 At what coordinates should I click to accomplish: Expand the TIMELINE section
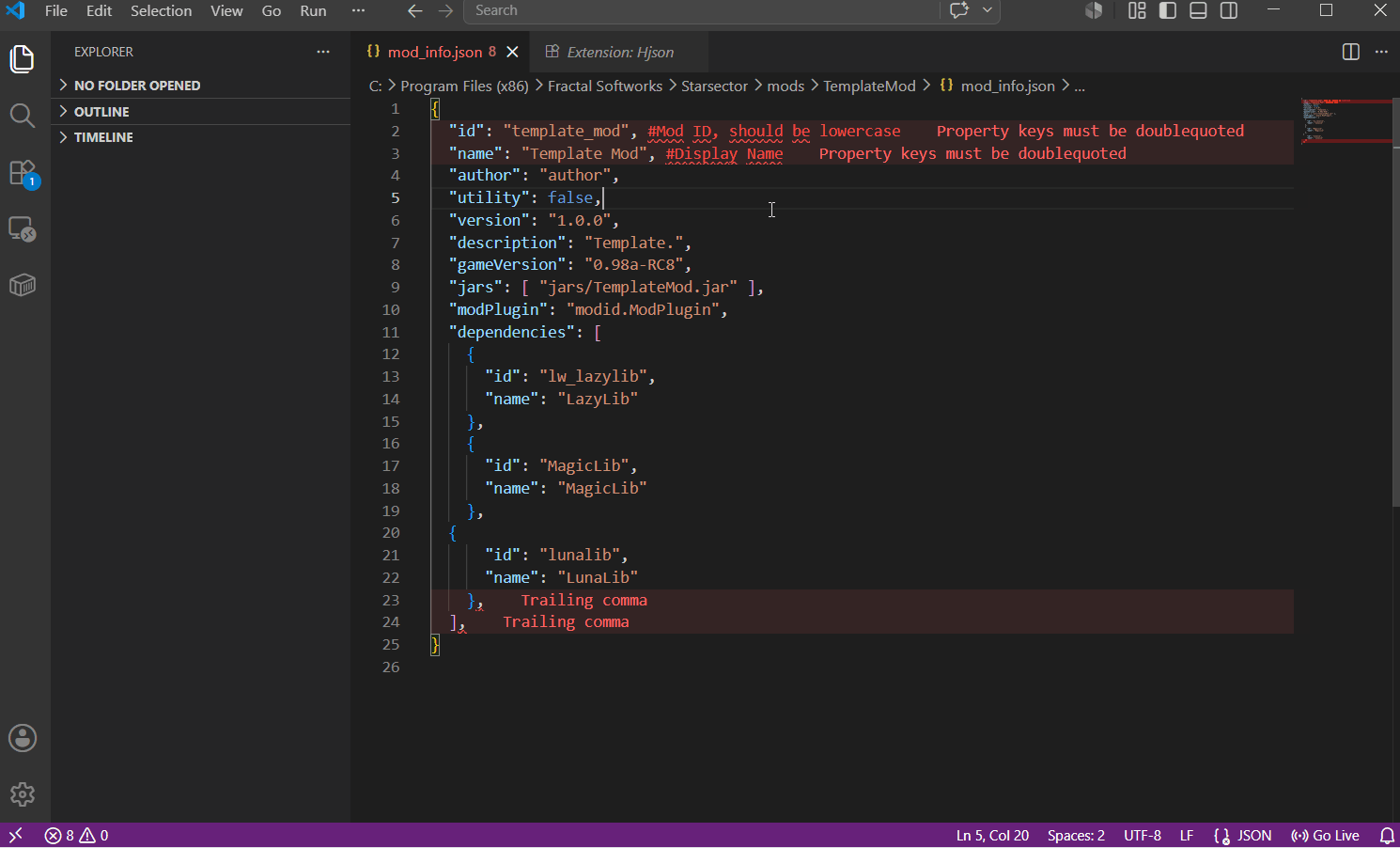[200, 137]
